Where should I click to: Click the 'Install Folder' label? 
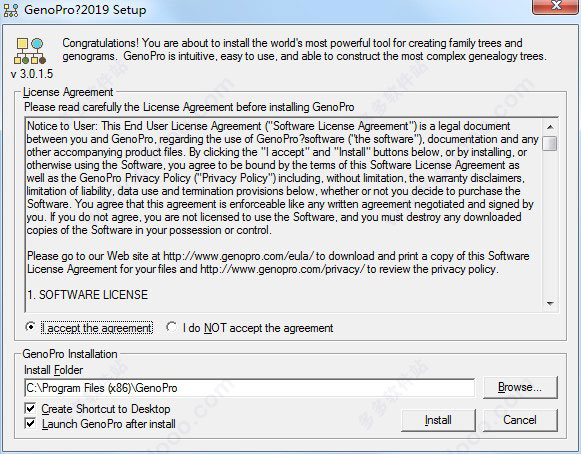click(54, 370)
